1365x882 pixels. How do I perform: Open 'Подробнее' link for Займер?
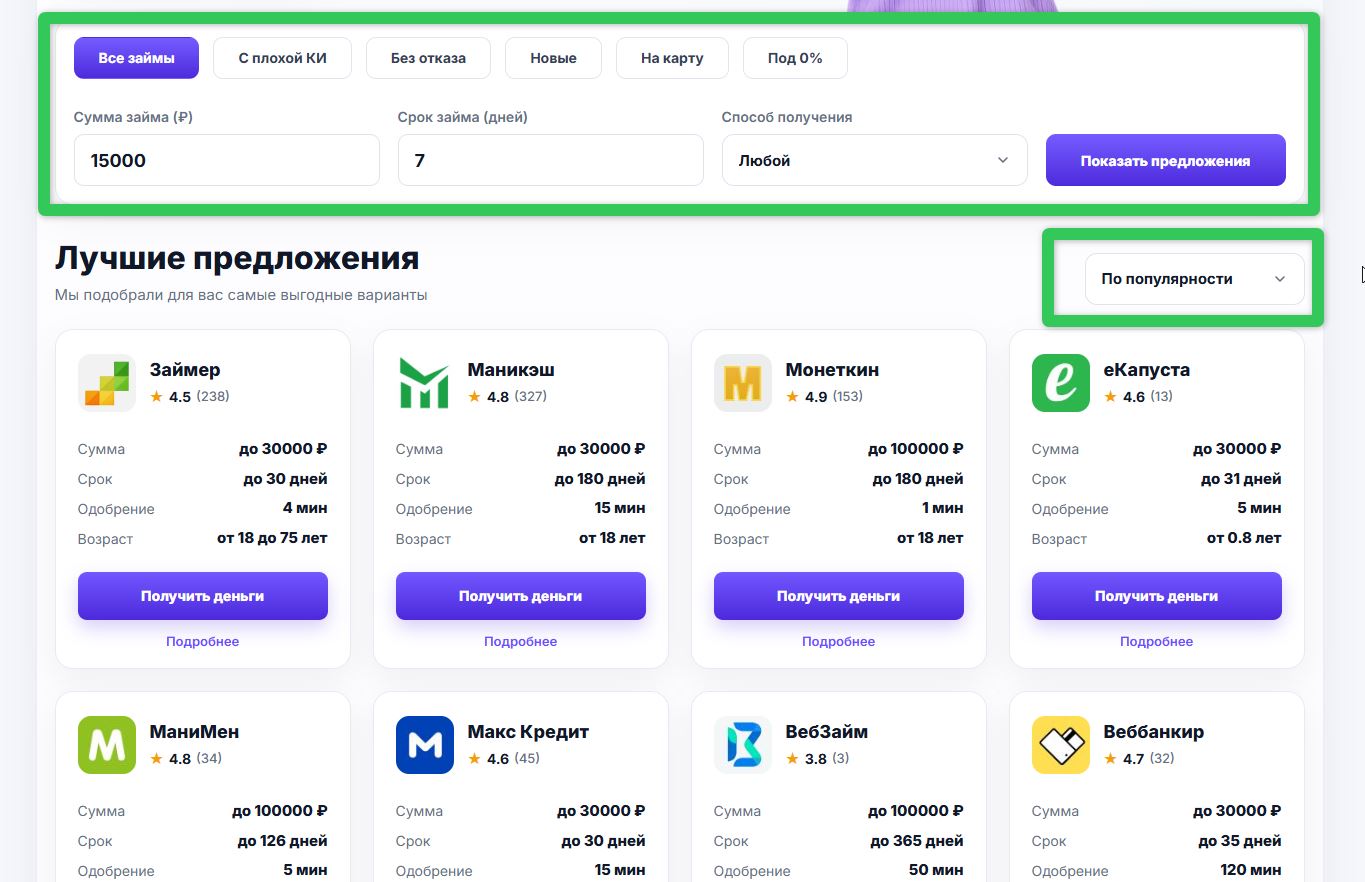(203, 641)
